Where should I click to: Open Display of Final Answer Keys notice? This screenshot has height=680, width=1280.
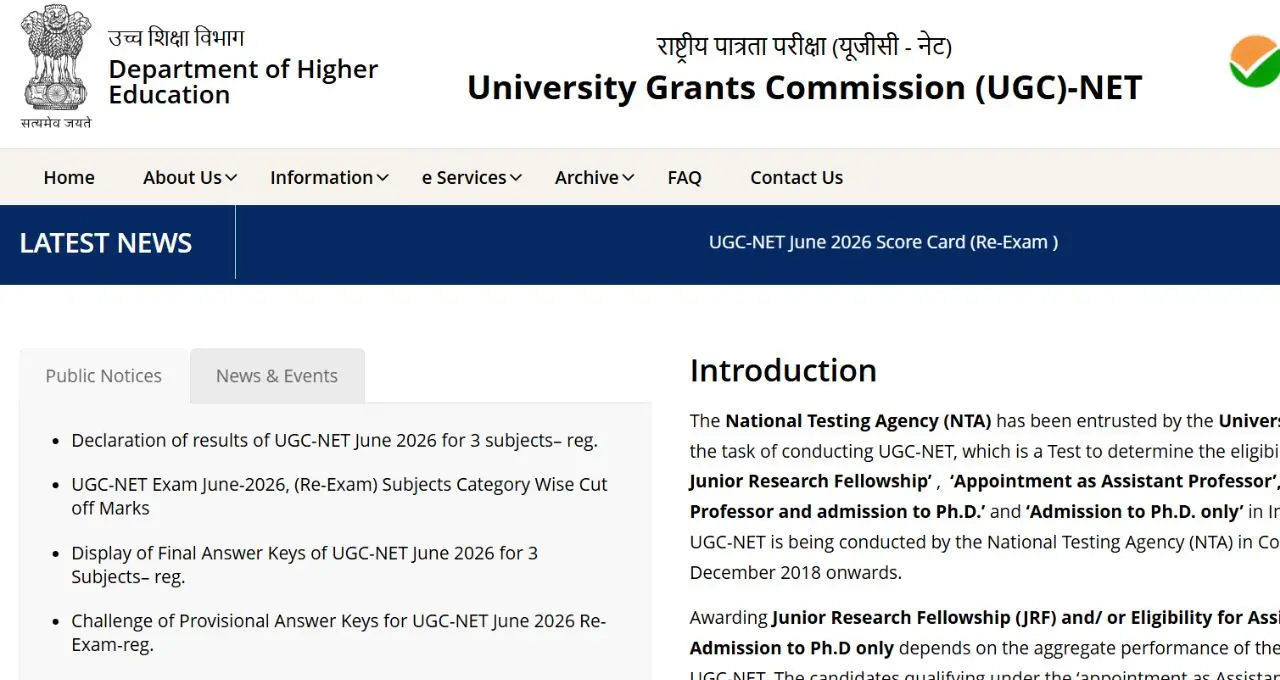coord(304,565)
